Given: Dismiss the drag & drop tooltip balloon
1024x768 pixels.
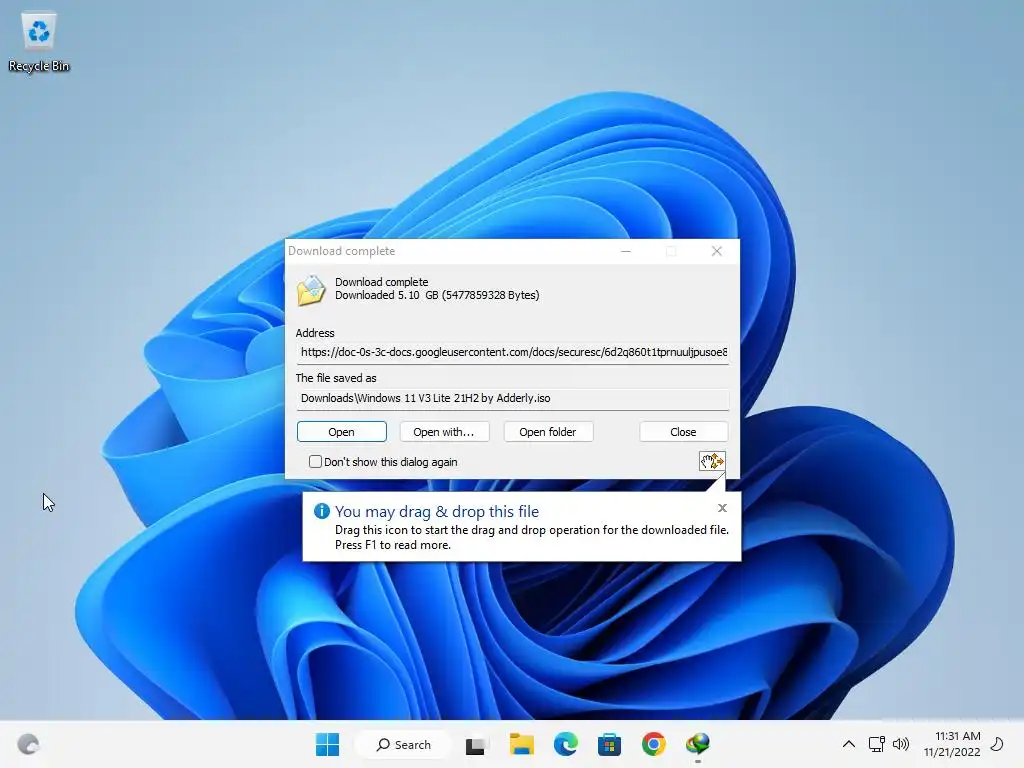Looking at the screenshot, I should click(722, 508).
